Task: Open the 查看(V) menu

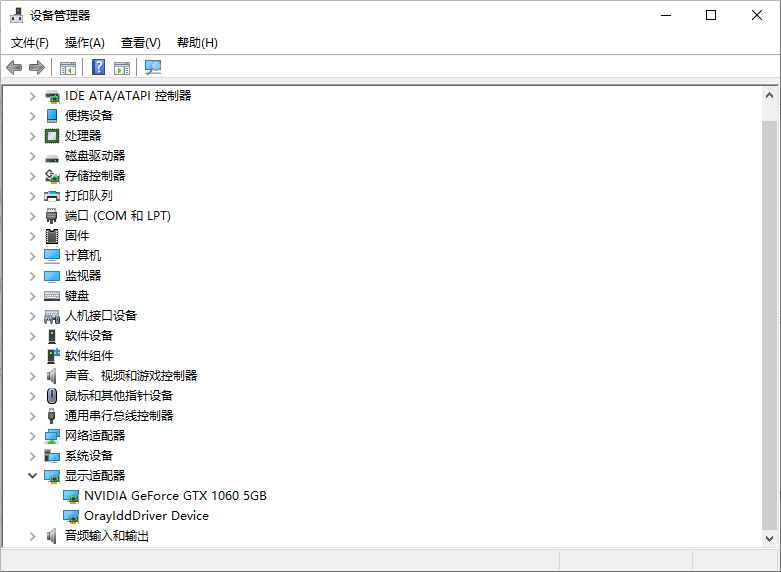Action: [x=141, y=43]
